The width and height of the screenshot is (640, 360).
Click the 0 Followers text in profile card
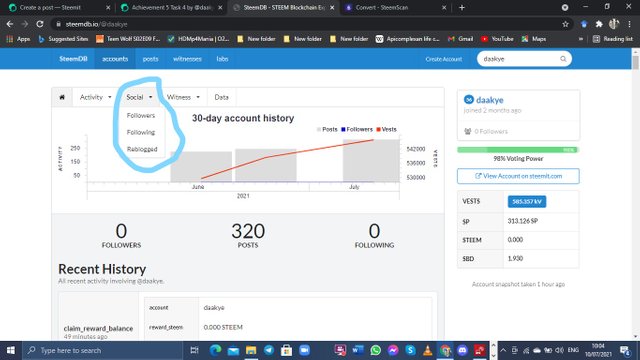click(x=491, y=131)
